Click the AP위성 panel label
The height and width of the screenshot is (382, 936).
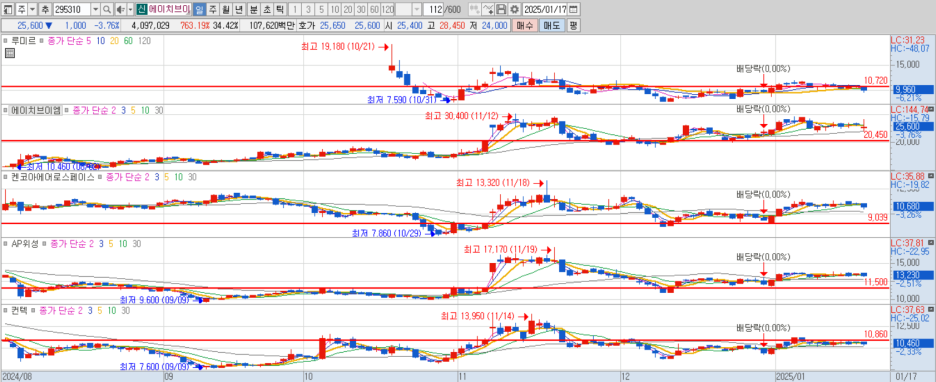pos(25,244)
